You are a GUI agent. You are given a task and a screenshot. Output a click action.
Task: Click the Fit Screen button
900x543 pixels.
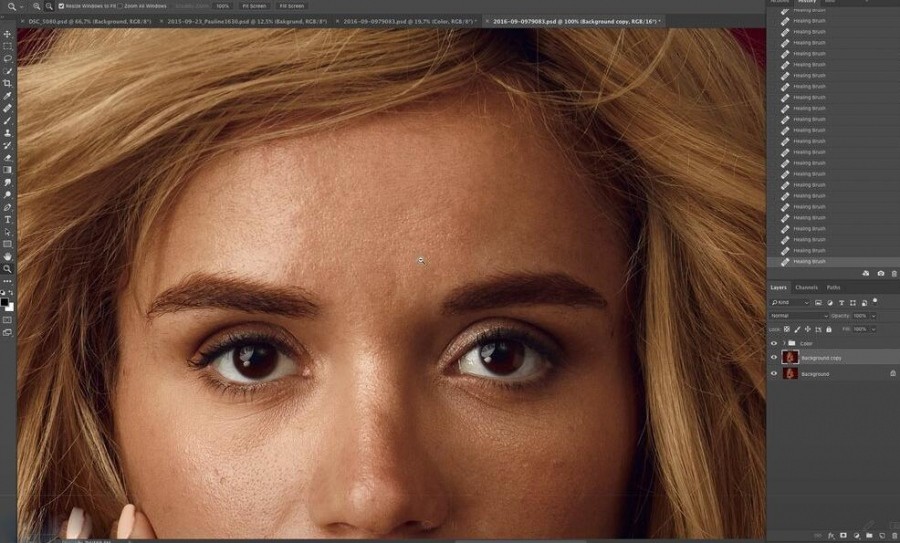click(x=254, y=6)
